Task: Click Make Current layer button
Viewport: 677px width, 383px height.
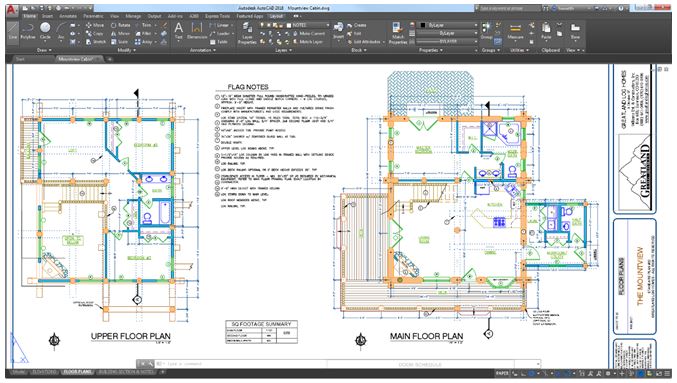Action: point(308,34)
